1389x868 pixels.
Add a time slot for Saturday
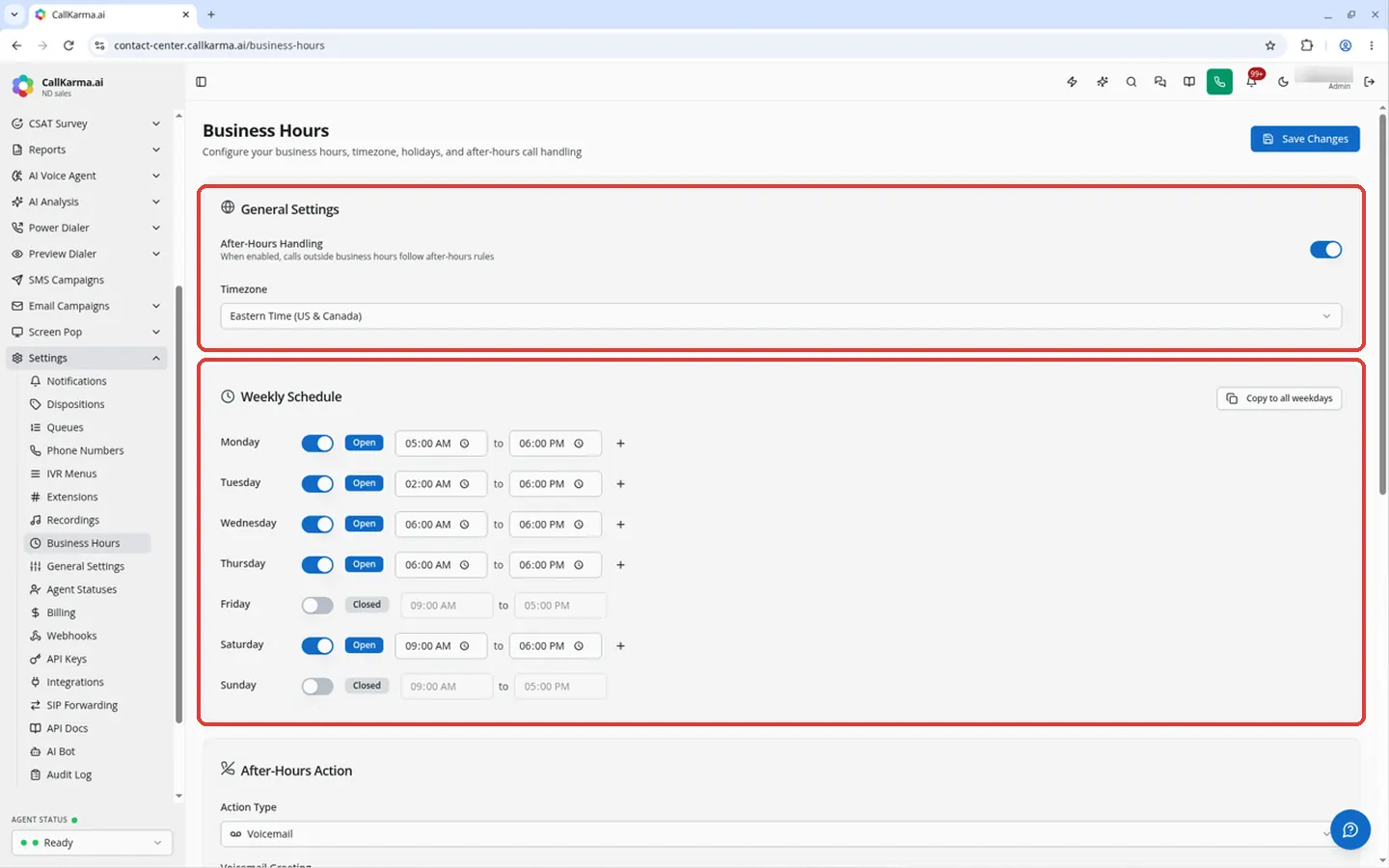[x=620, y=646]
